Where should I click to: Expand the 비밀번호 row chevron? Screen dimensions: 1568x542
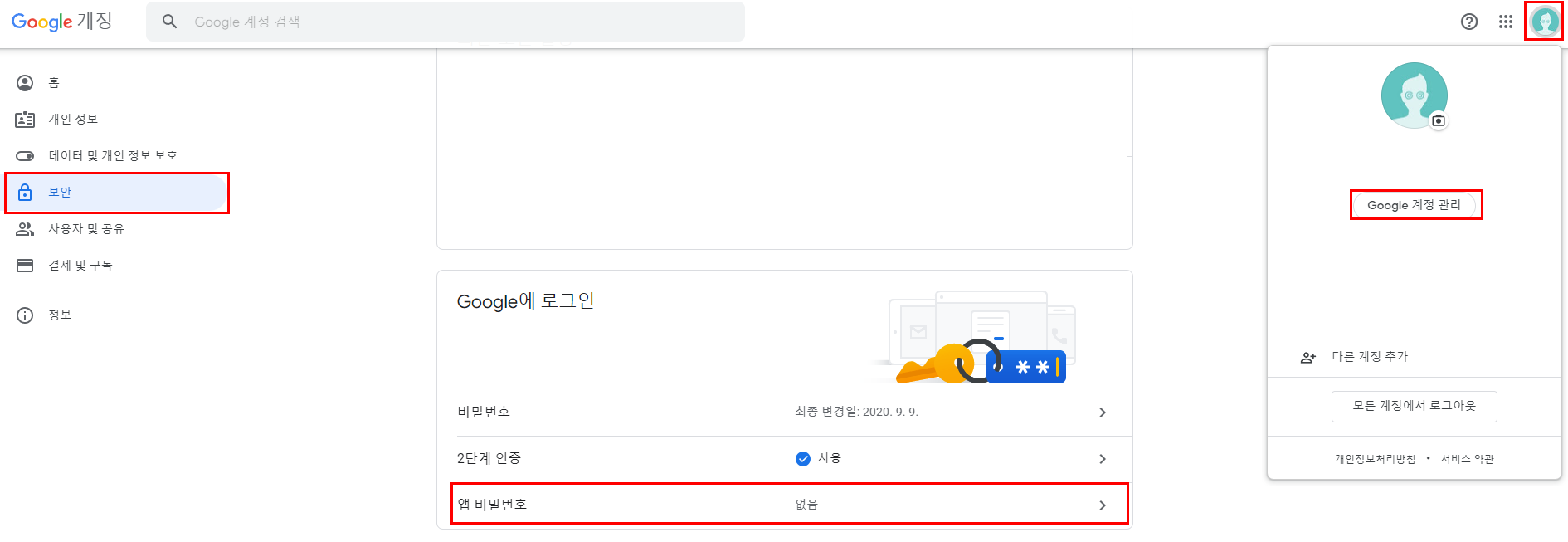point(1103,413)
